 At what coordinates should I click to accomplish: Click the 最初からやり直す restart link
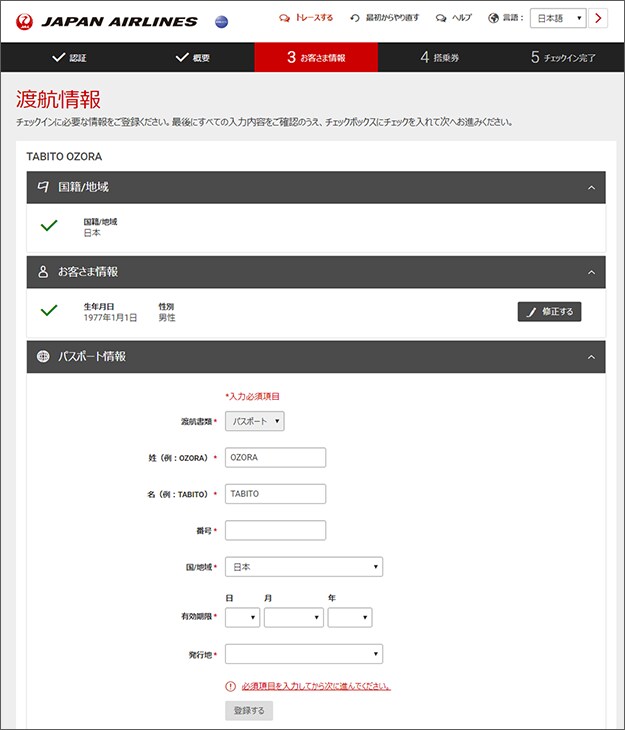385,18
